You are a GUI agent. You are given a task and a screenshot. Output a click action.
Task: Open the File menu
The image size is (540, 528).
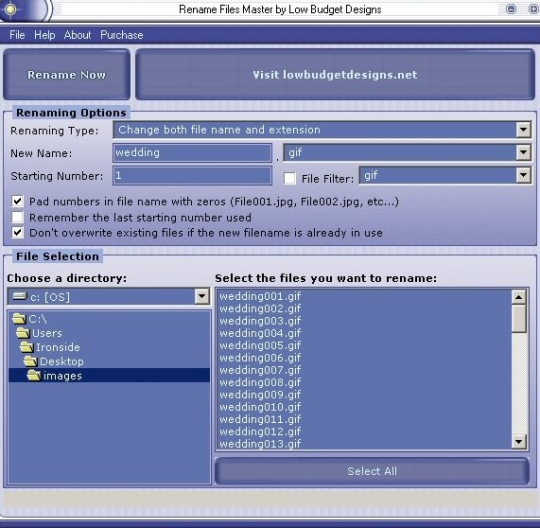click(x=17, y=35)
